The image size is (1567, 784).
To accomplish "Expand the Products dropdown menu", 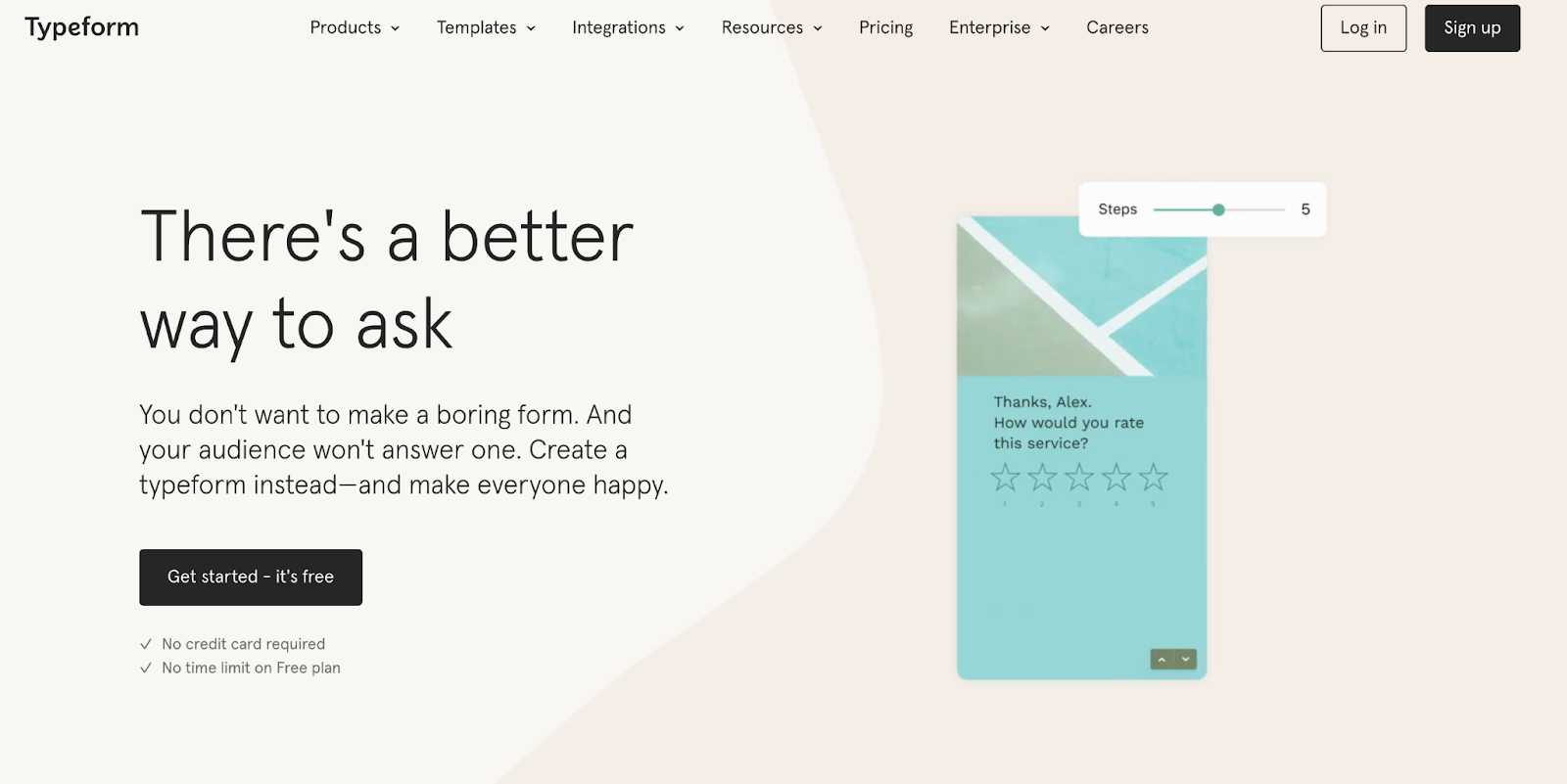I will [355, 27].
